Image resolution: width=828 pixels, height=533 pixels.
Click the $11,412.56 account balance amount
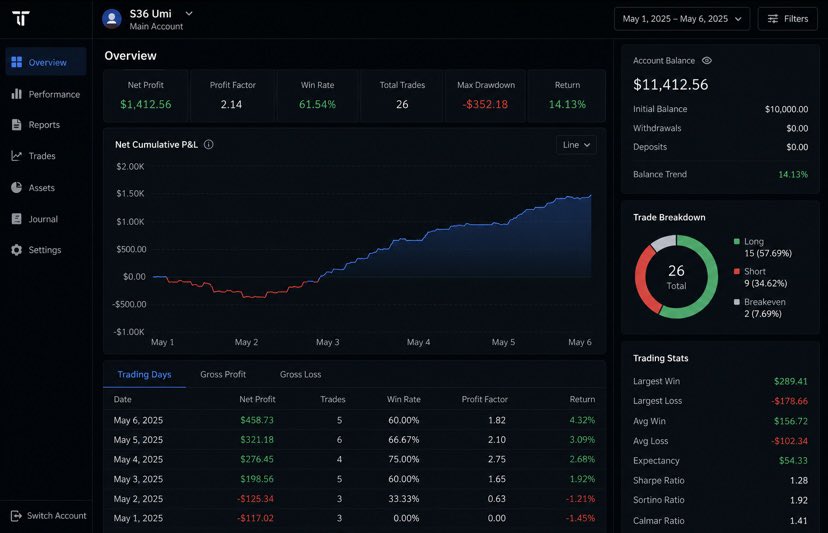pos(671,85)
